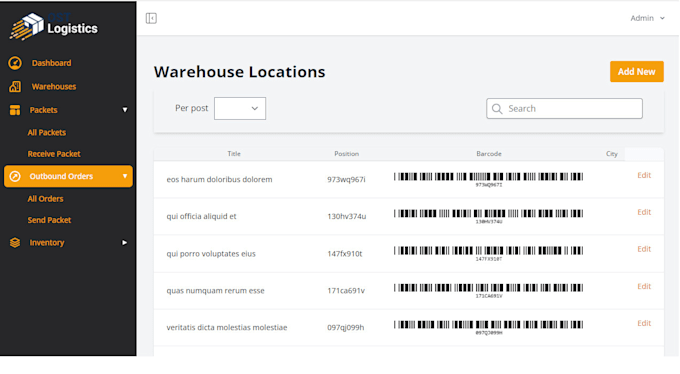This screenshot has width=680, height=374.
Task: Click position value 171ca691v
Action: click(x=346, y=291)
